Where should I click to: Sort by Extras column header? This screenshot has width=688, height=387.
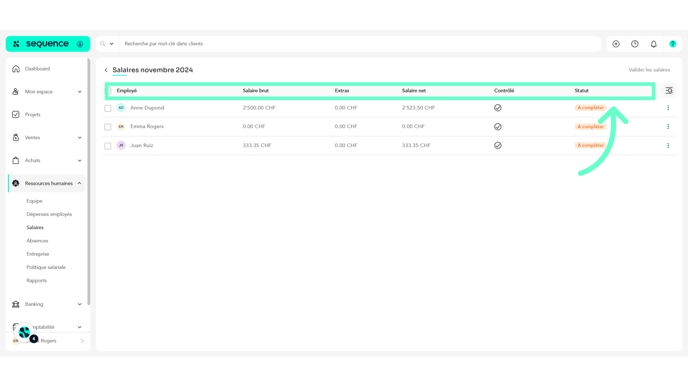pos(342,90)
